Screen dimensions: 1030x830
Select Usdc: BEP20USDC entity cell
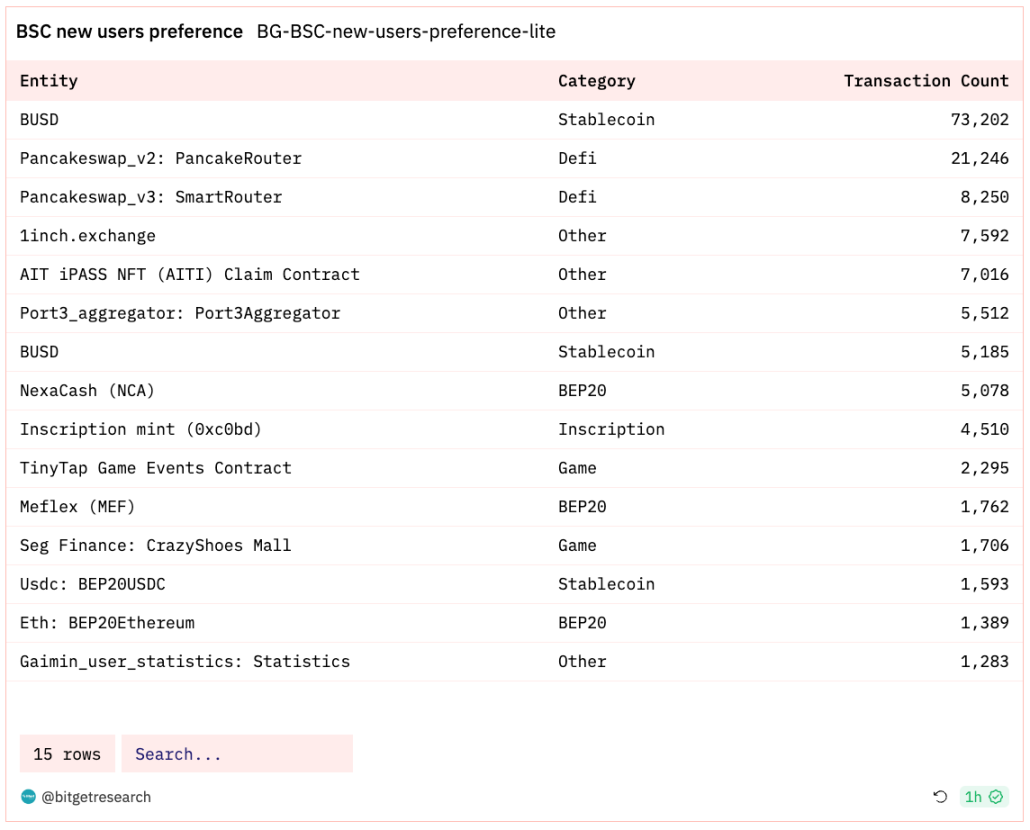click(93, 584)
